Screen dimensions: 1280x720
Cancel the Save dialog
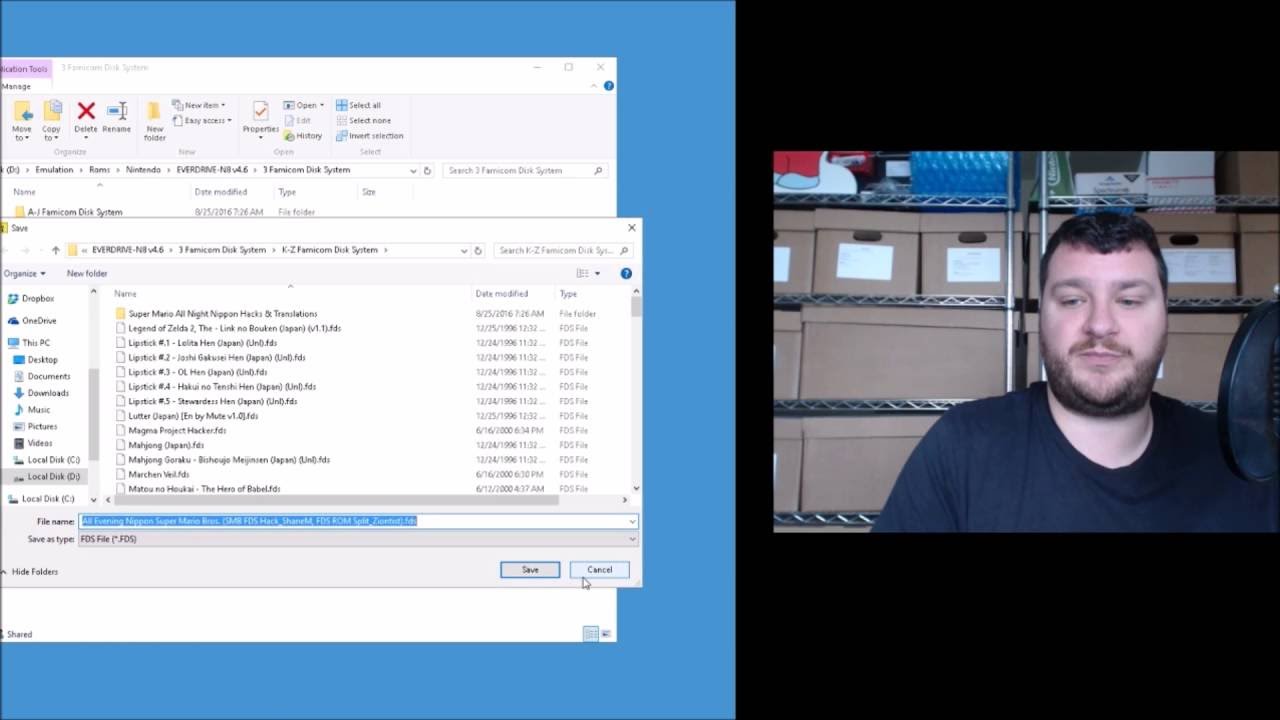tap(599, 570)
